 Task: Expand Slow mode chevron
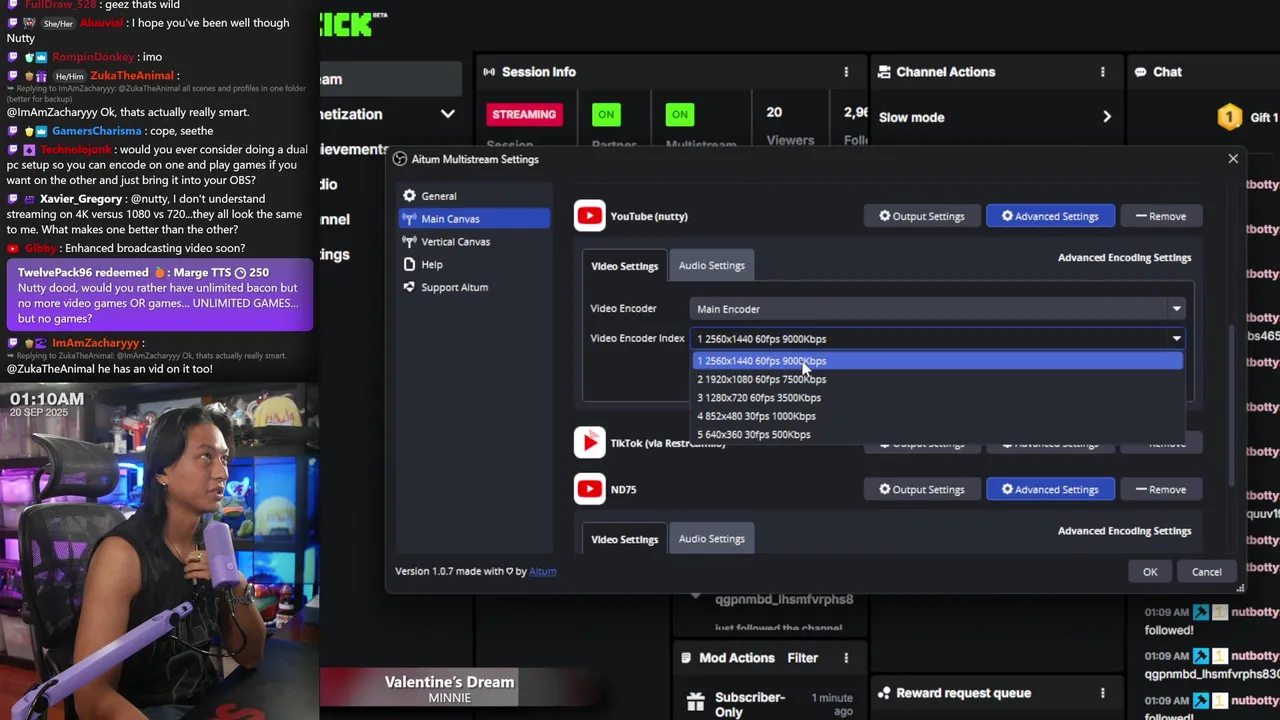coord(1107,117)
